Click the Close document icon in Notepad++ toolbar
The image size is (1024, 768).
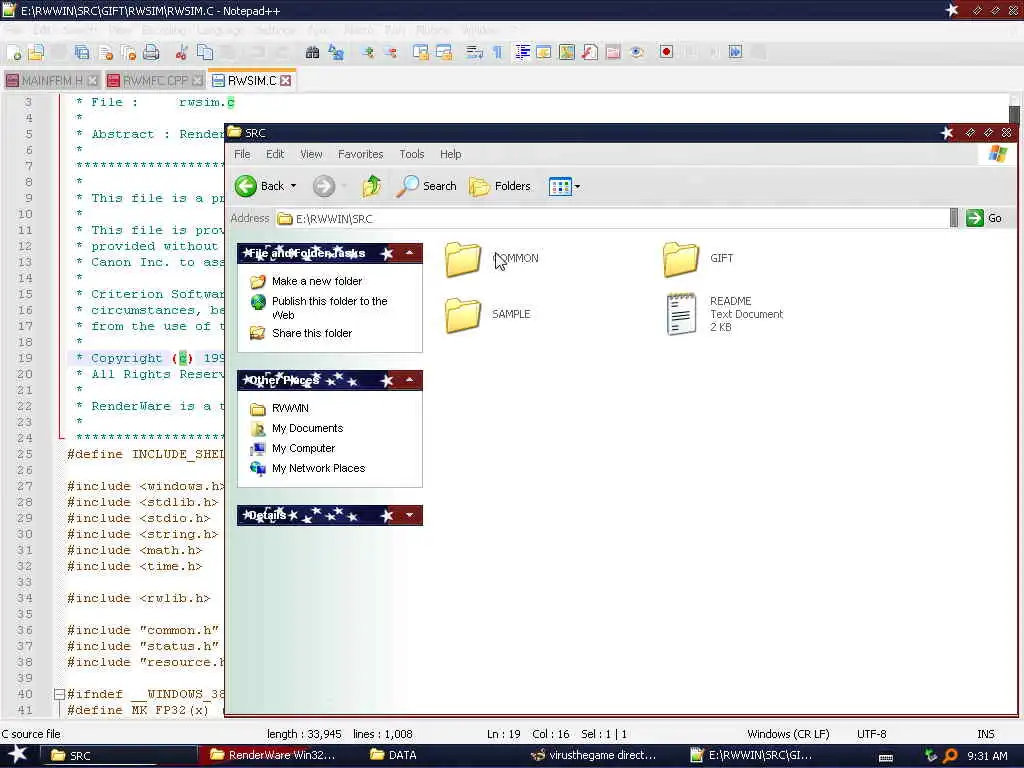pyautogui.click(x=106, y=52)
